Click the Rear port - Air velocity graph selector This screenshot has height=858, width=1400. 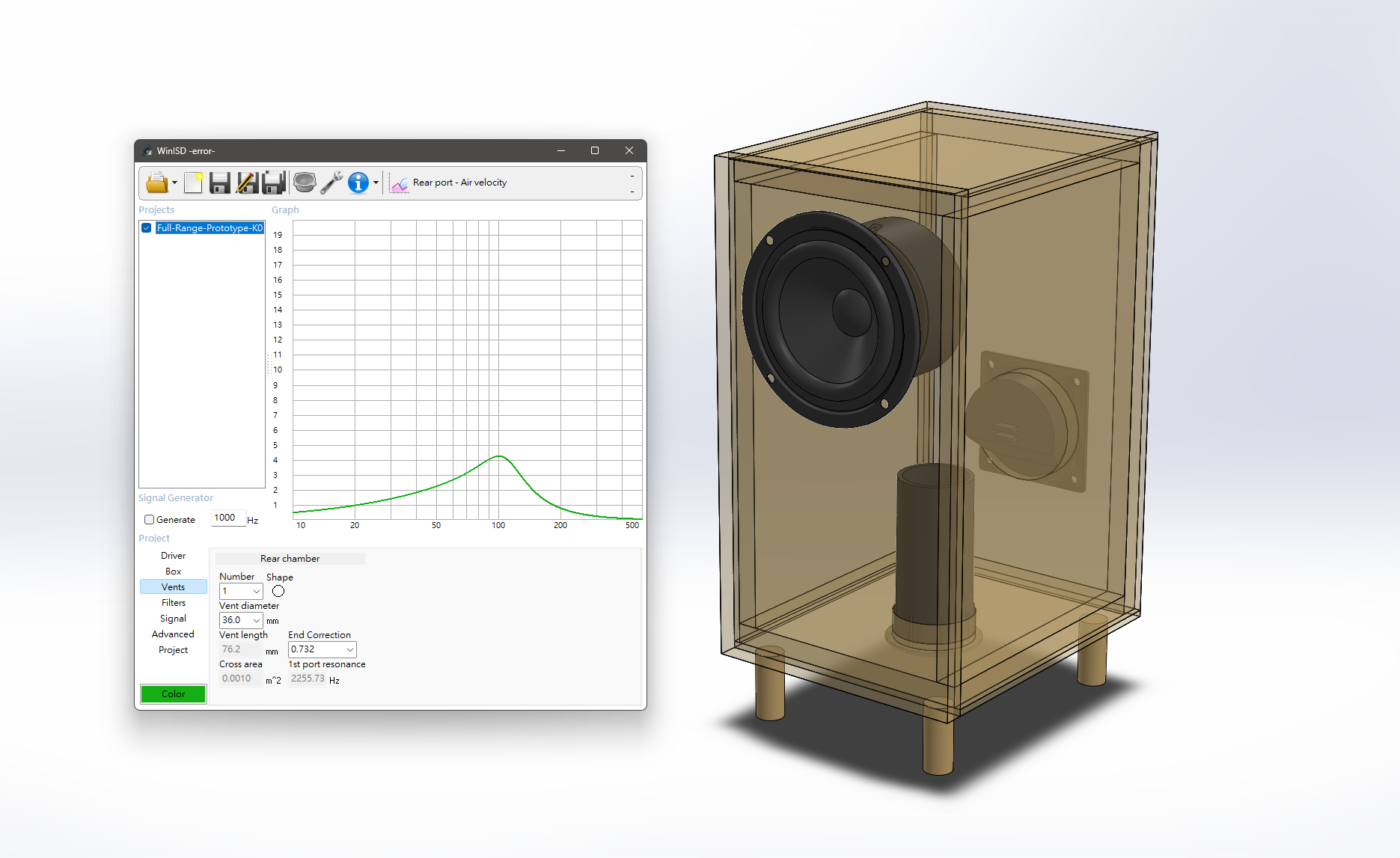[459, 183]
